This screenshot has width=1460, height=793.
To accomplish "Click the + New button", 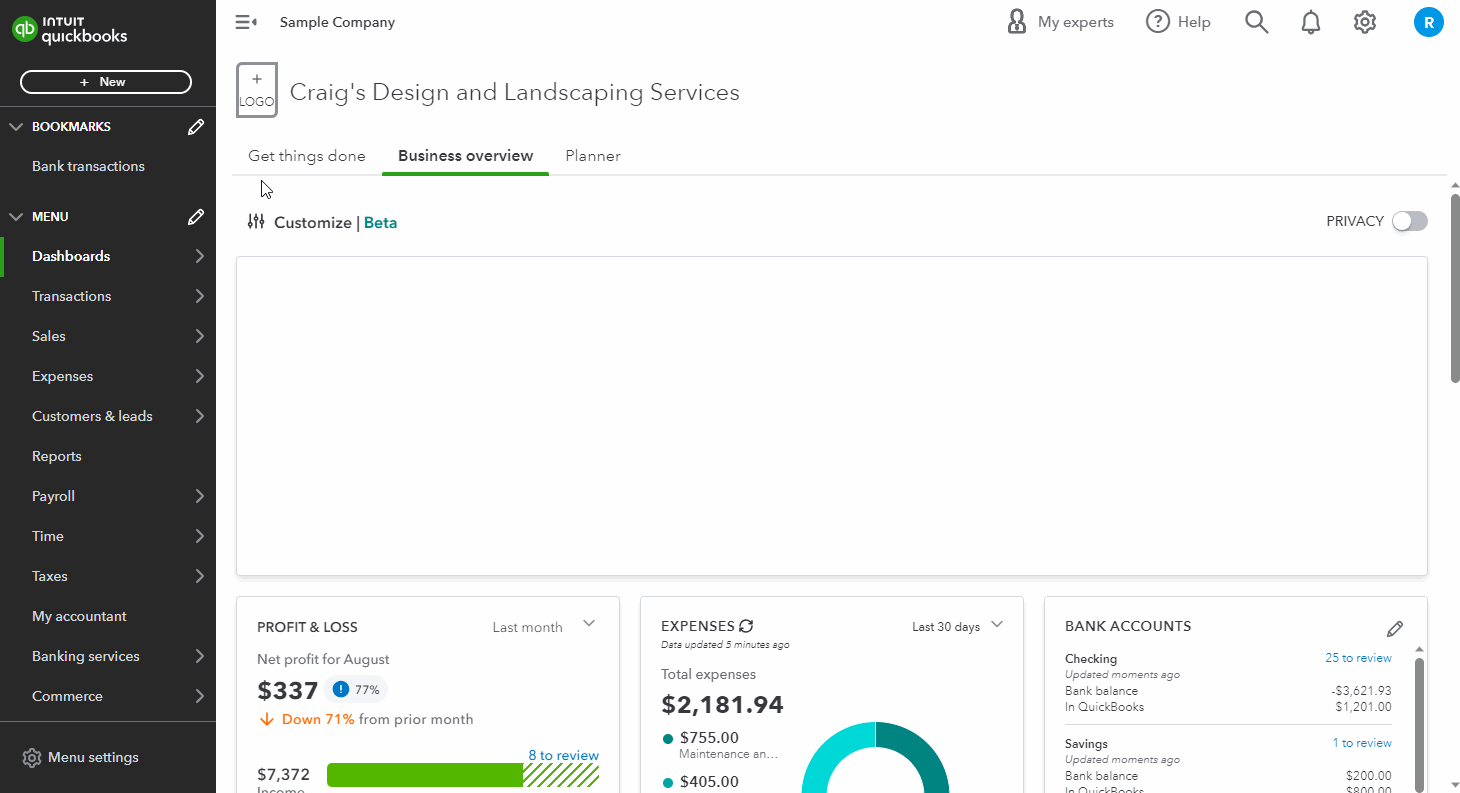I will click(x=105, y=82).
